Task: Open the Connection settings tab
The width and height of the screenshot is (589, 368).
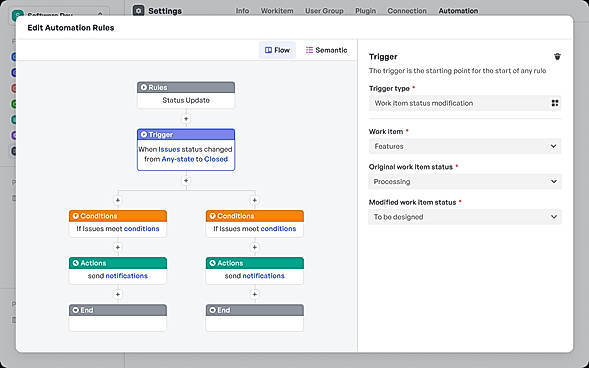Action: point(407,11)
